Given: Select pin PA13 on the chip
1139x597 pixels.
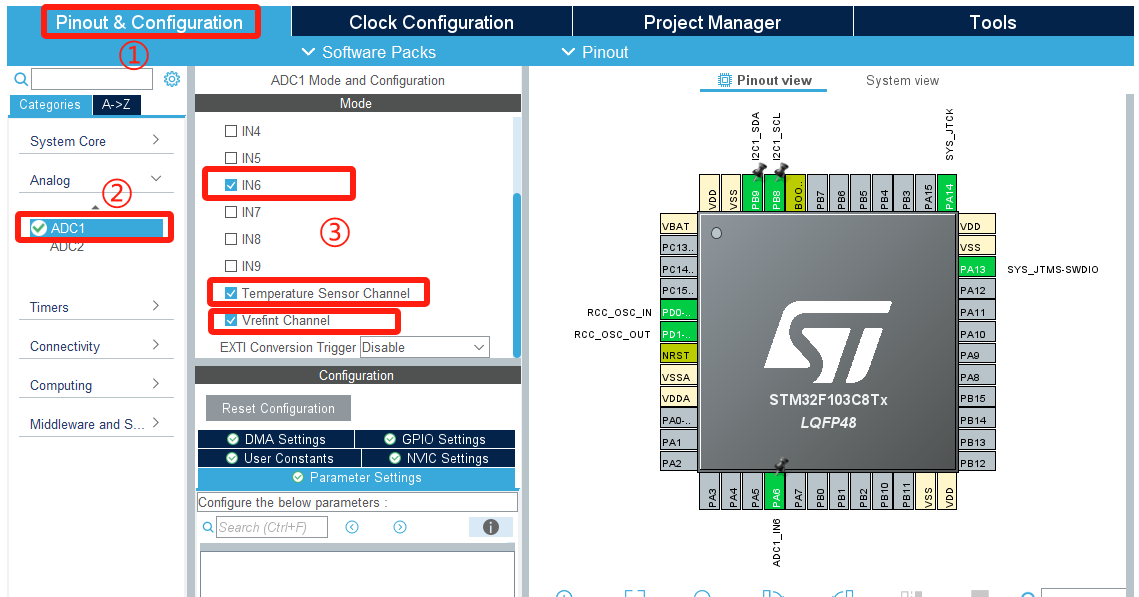Looking at the screenshot, I should [976, 269].
